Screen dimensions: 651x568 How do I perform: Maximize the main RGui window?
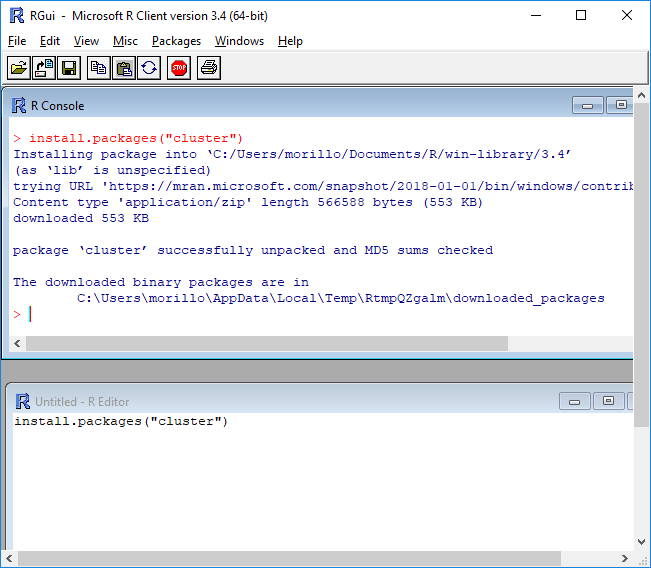point(581,16)
